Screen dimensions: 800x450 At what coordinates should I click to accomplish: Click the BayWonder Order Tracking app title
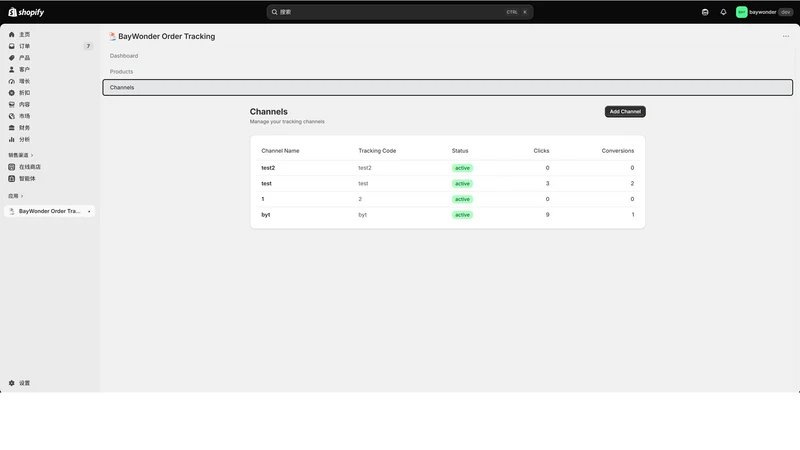point(166,36)
